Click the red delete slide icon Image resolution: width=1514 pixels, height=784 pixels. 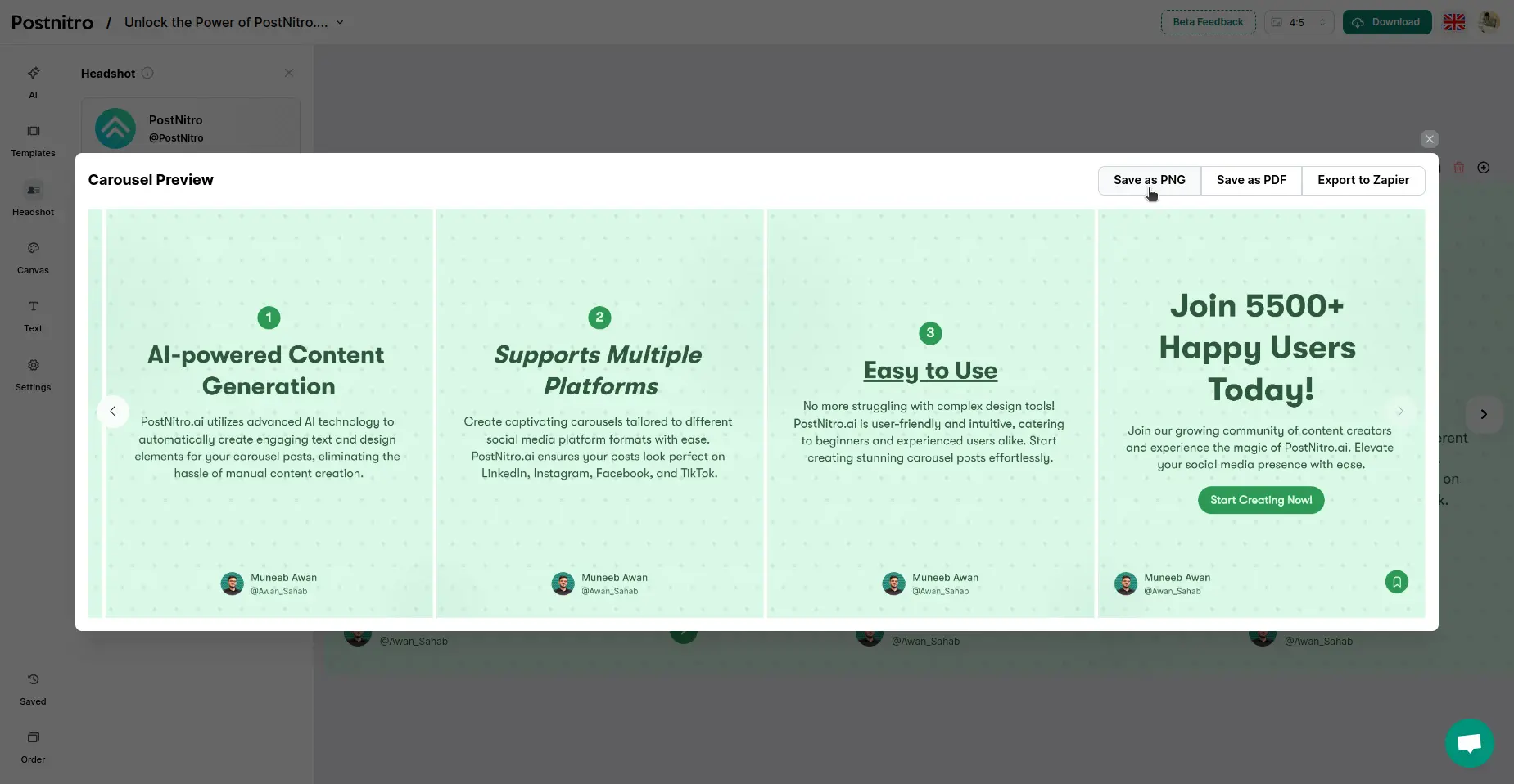coord(1459,168)
